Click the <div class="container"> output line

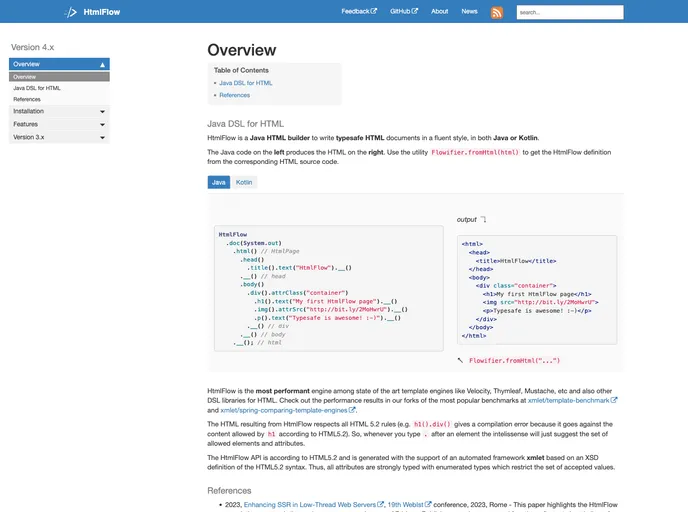516,286
